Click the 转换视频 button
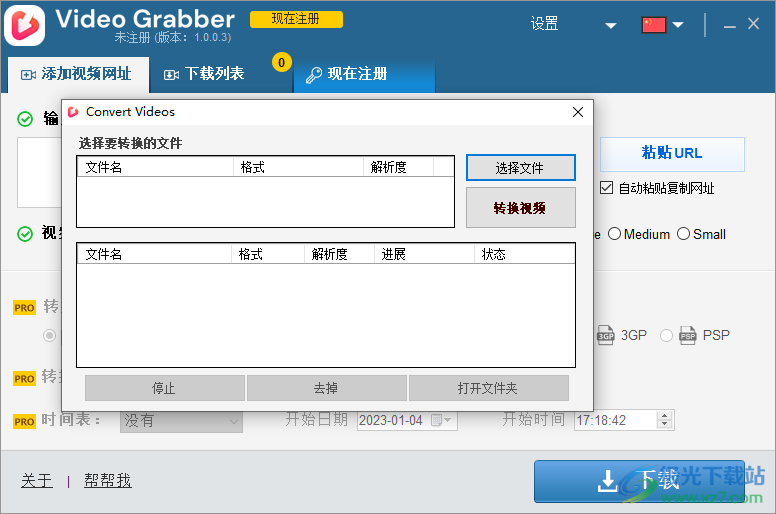This screenshot has width=776, height=514. pos(521,208)
